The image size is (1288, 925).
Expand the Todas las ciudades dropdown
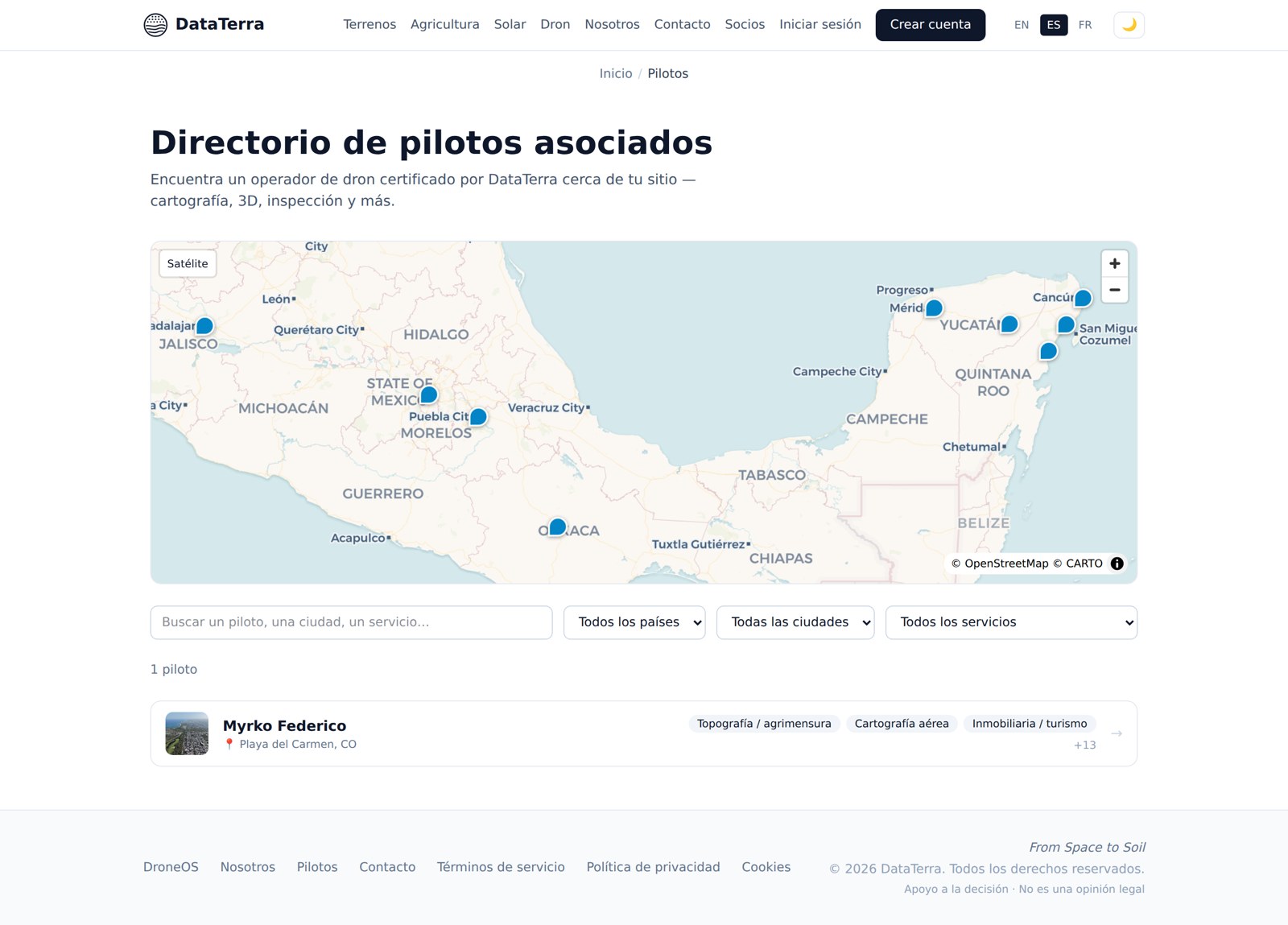coord(795,622)
